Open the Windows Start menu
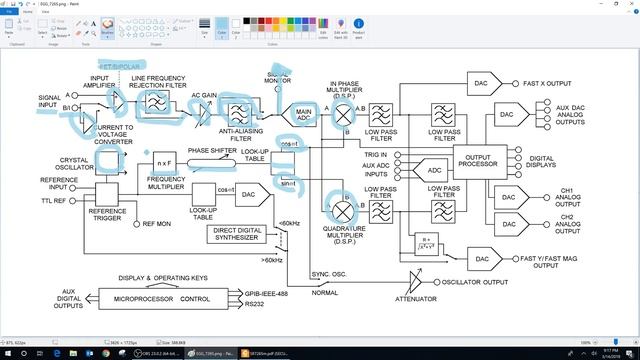Image resolution: width=640 pixels, height=360 pixels. tap(8, 353)
